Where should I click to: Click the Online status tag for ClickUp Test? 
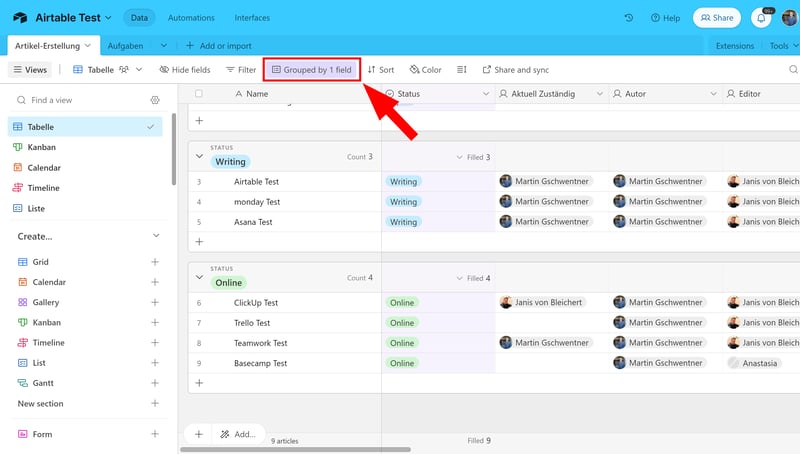[x=402, y=302]
